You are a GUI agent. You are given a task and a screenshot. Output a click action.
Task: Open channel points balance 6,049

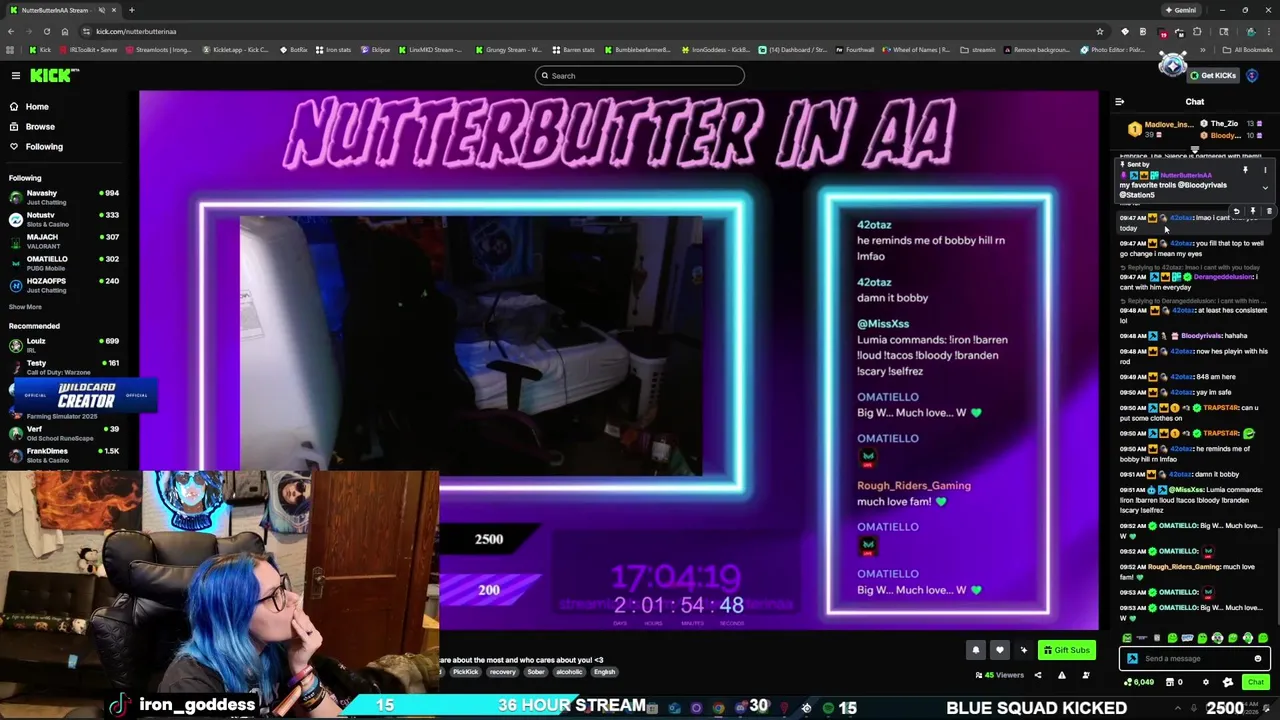point(1139,682)
